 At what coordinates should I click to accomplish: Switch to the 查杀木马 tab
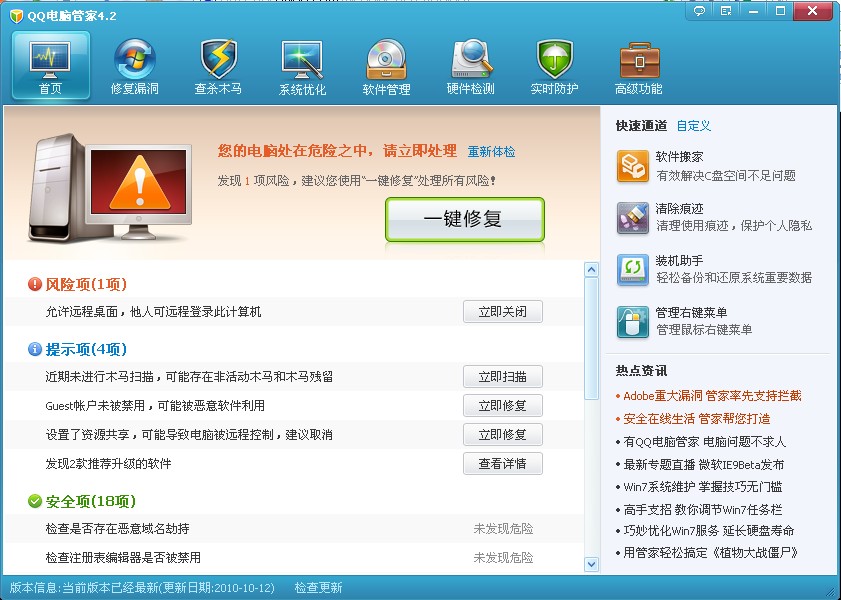218,66
